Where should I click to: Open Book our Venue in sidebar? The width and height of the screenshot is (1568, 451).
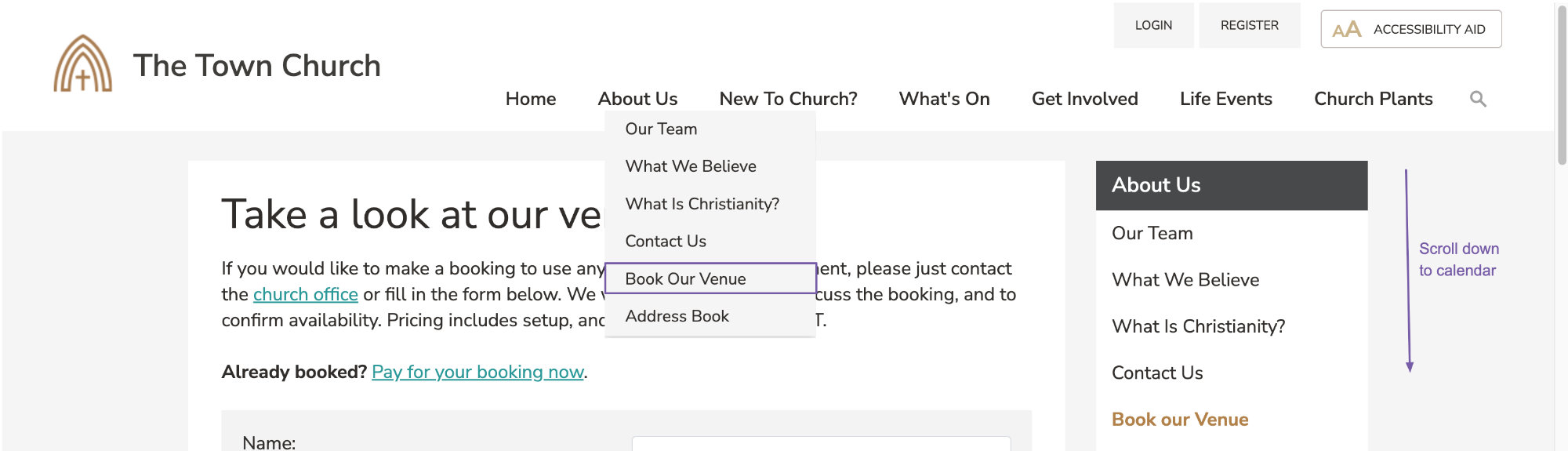click(x=1180, y=420)
